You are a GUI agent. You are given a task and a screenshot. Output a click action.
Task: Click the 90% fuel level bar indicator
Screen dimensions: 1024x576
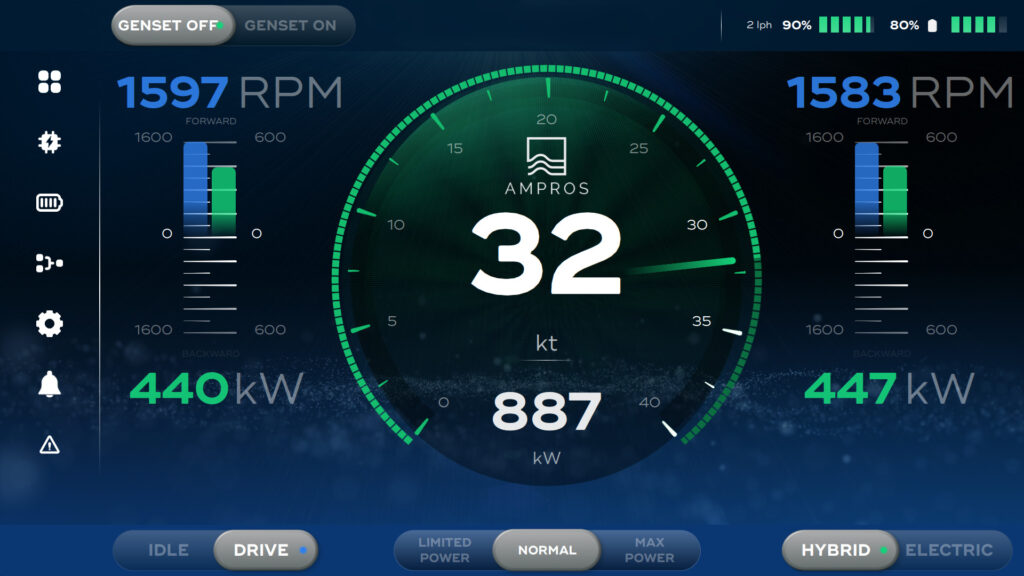coord(846,25)
